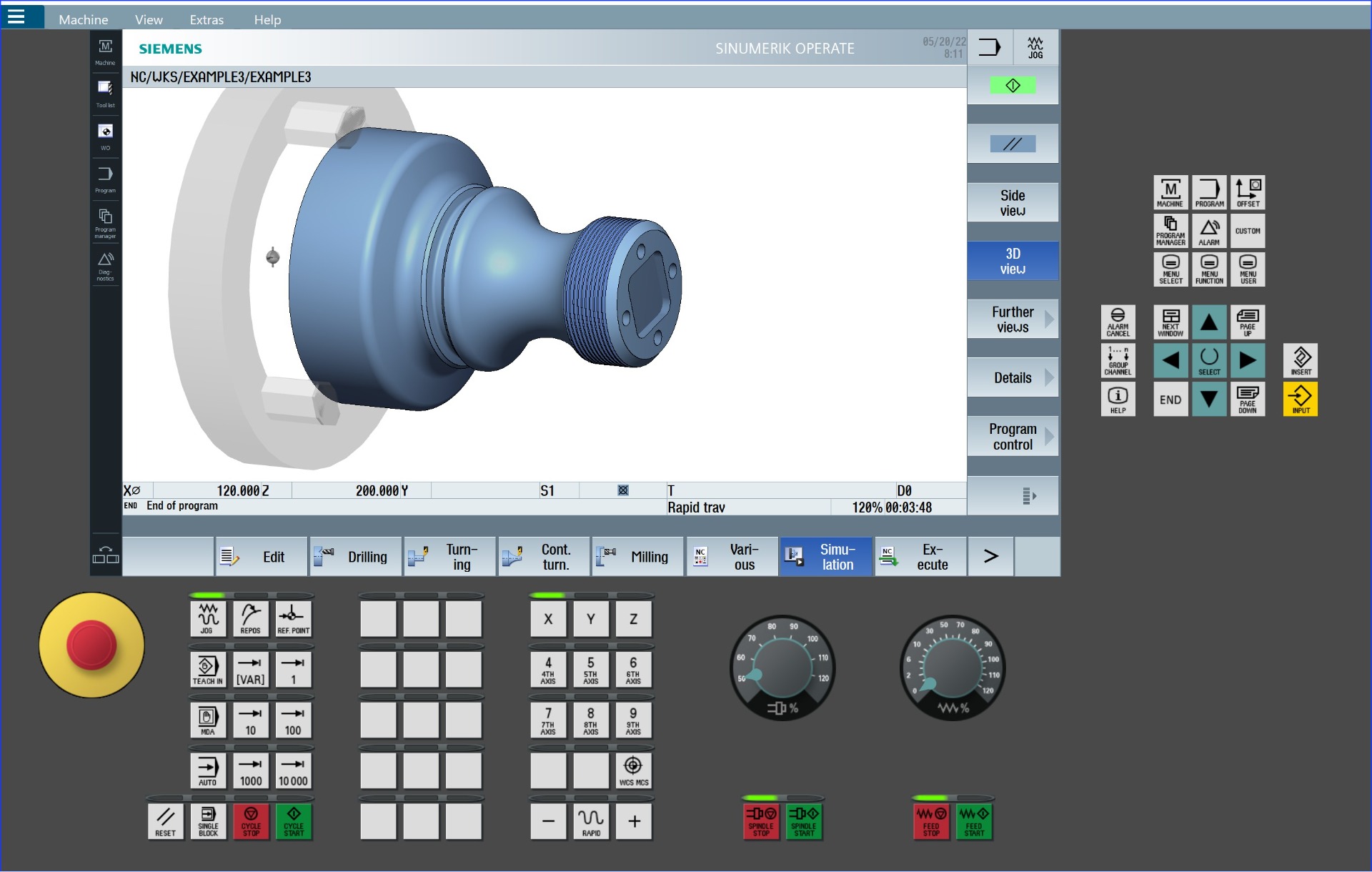Screen dimensions: 1372x872
Task: Click the JOG mode indicator at top right
Action: [x=1035, y=47]
